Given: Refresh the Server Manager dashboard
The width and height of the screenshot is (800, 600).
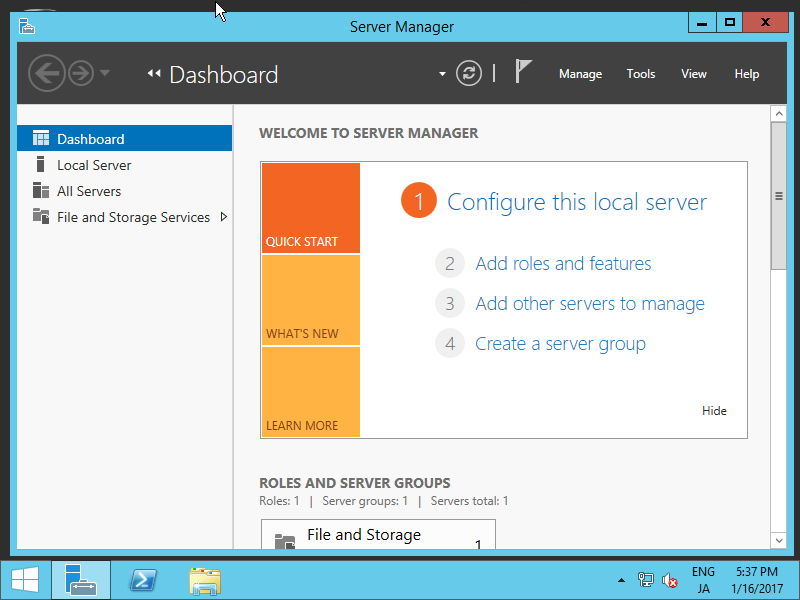Looking at the screenshot, I should click(468, 73).
